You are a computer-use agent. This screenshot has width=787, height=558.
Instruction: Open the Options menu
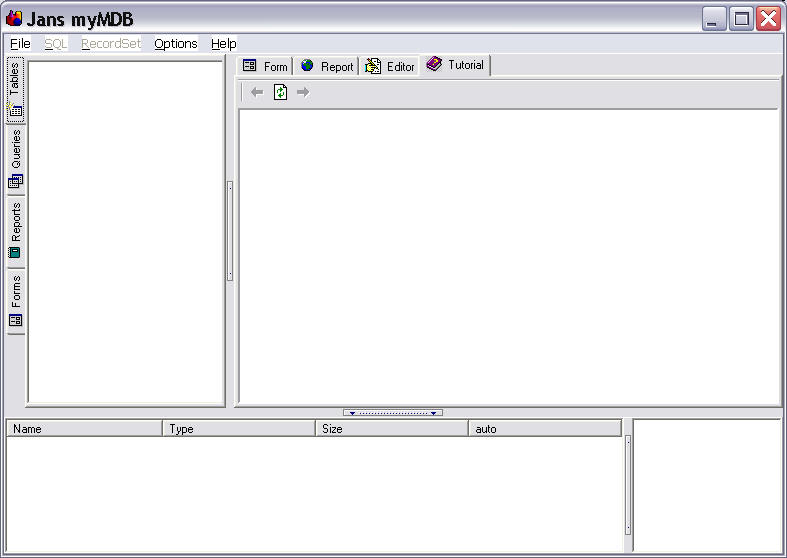pos(176,44)
